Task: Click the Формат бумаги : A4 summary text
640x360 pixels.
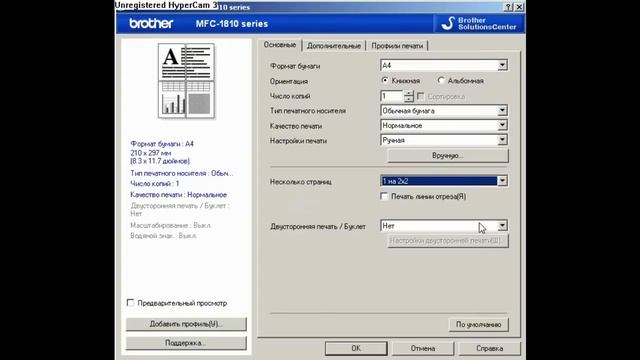Action: click(162, 144)
